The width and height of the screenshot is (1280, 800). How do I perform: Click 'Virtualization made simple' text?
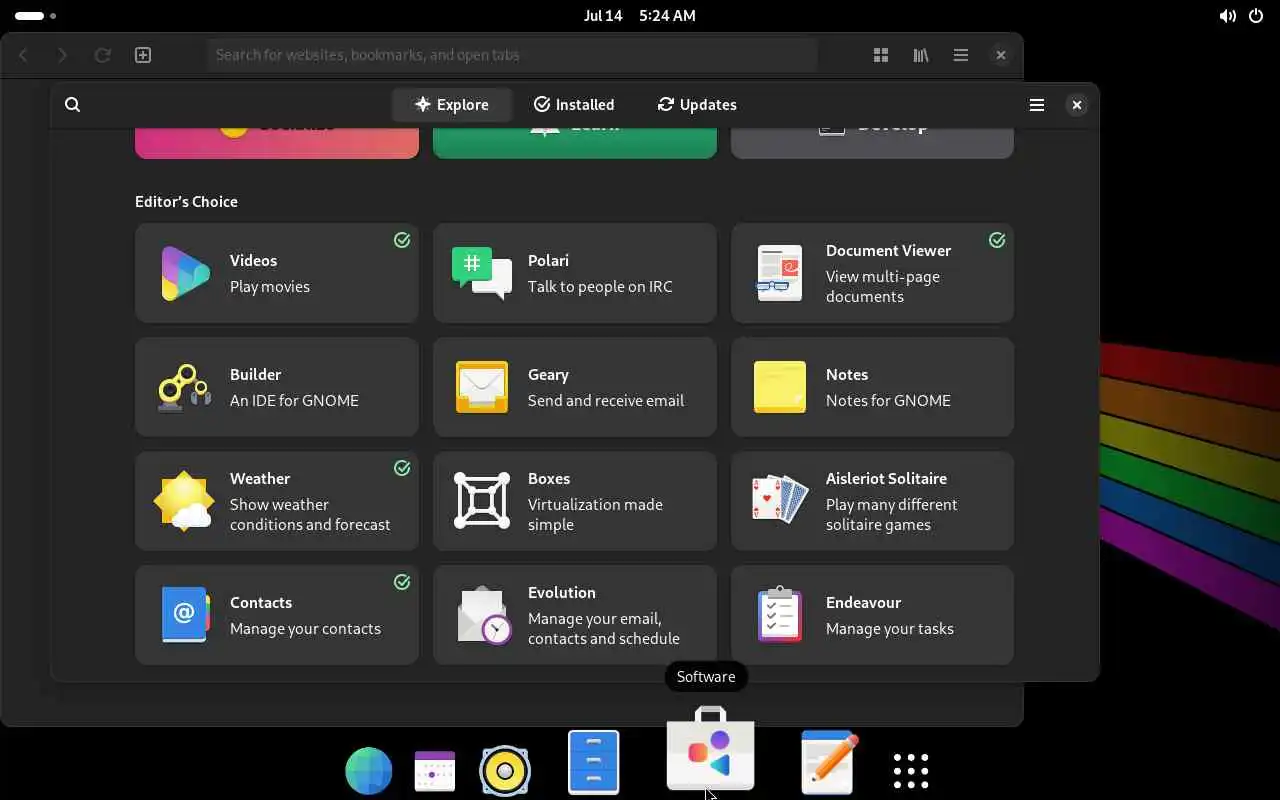pos(595,515)
